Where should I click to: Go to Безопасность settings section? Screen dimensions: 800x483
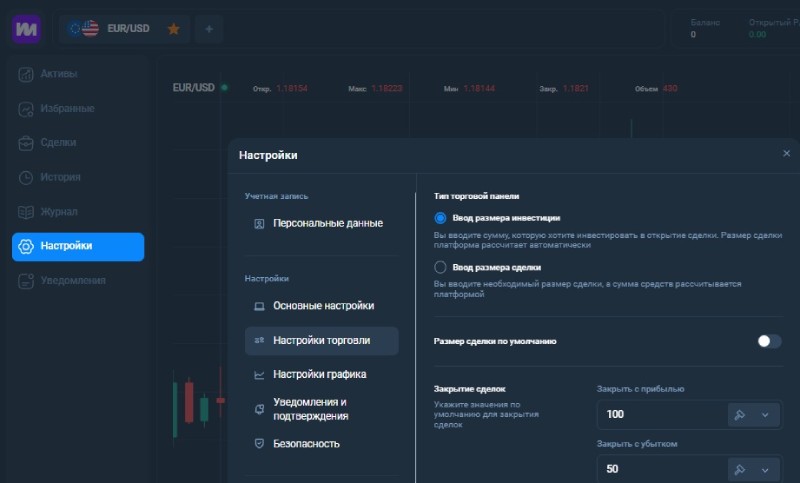(306, 443)
